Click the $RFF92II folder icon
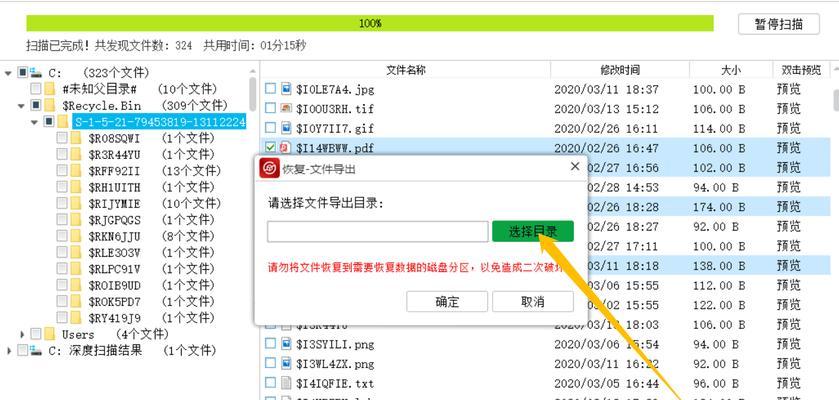The height and width of the screenshot is (400, 839). tap(76, 171)
